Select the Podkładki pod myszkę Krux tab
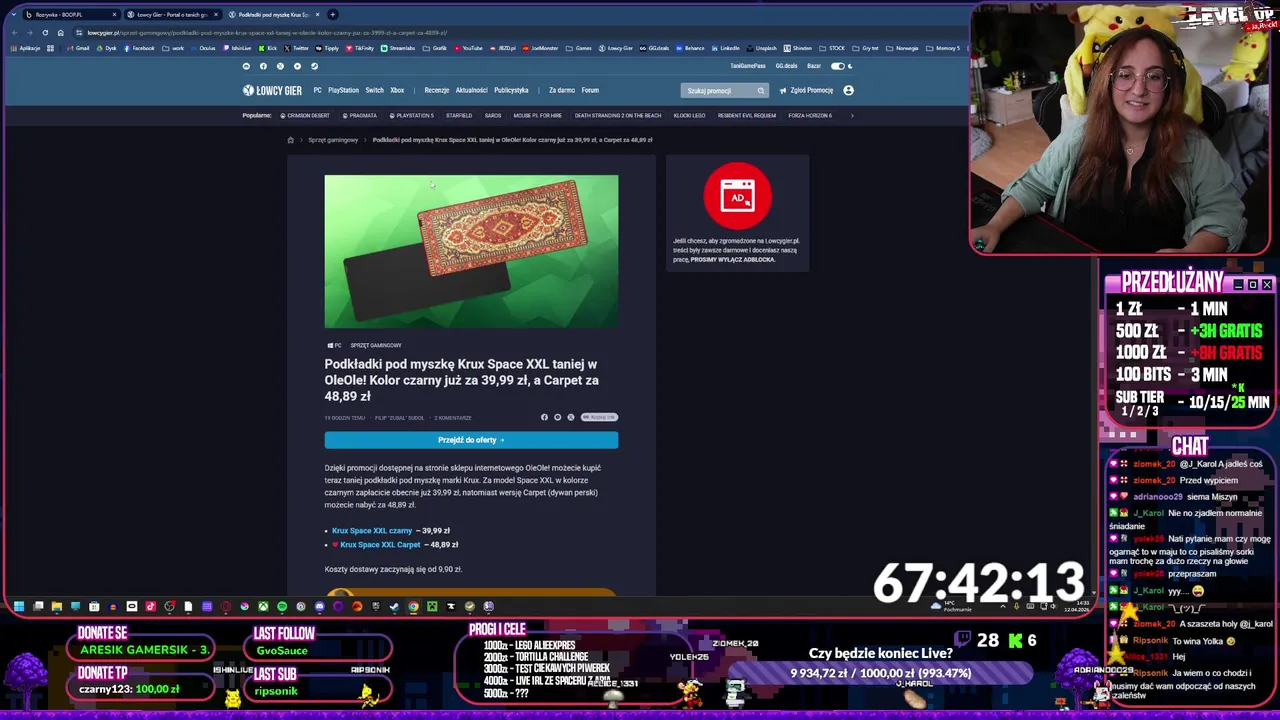Screen dimensions: 1280x720 [x=273, y=15]
